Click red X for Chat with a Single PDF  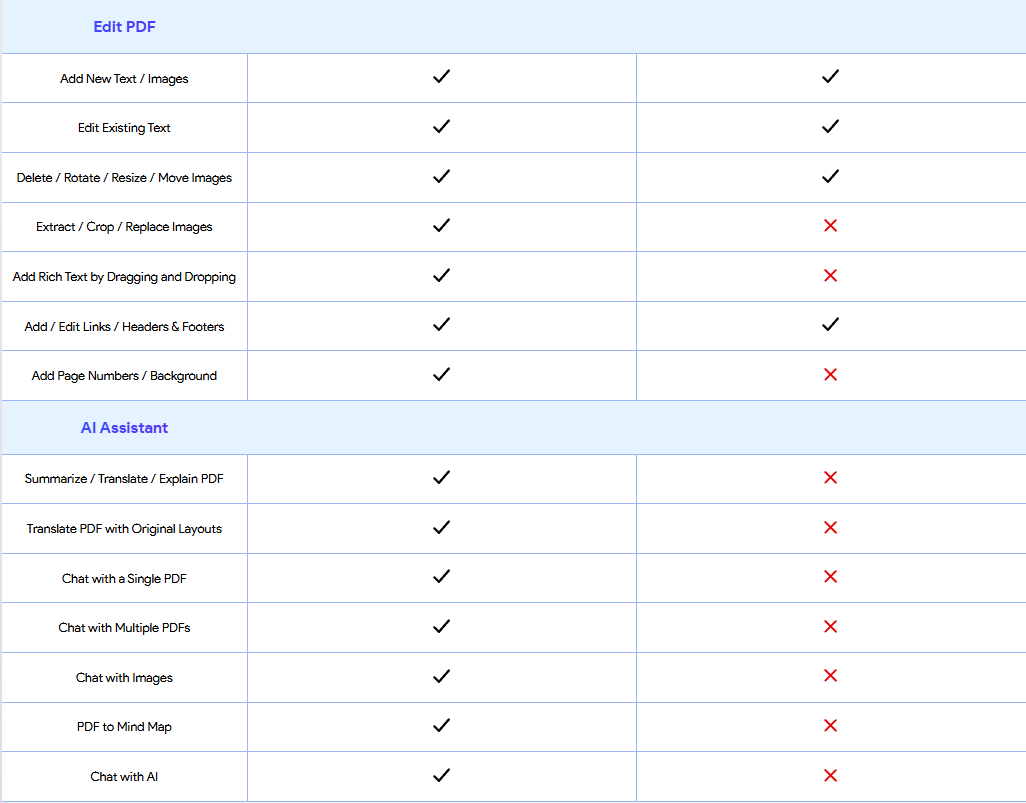click(830, 577)
